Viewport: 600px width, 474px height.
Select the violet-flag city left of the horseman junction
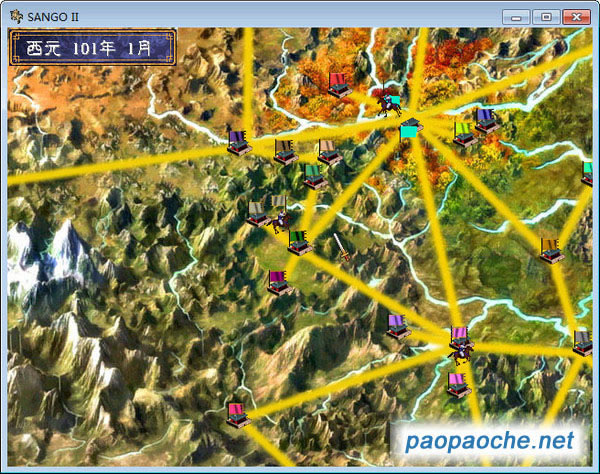[x=398, y=326]
